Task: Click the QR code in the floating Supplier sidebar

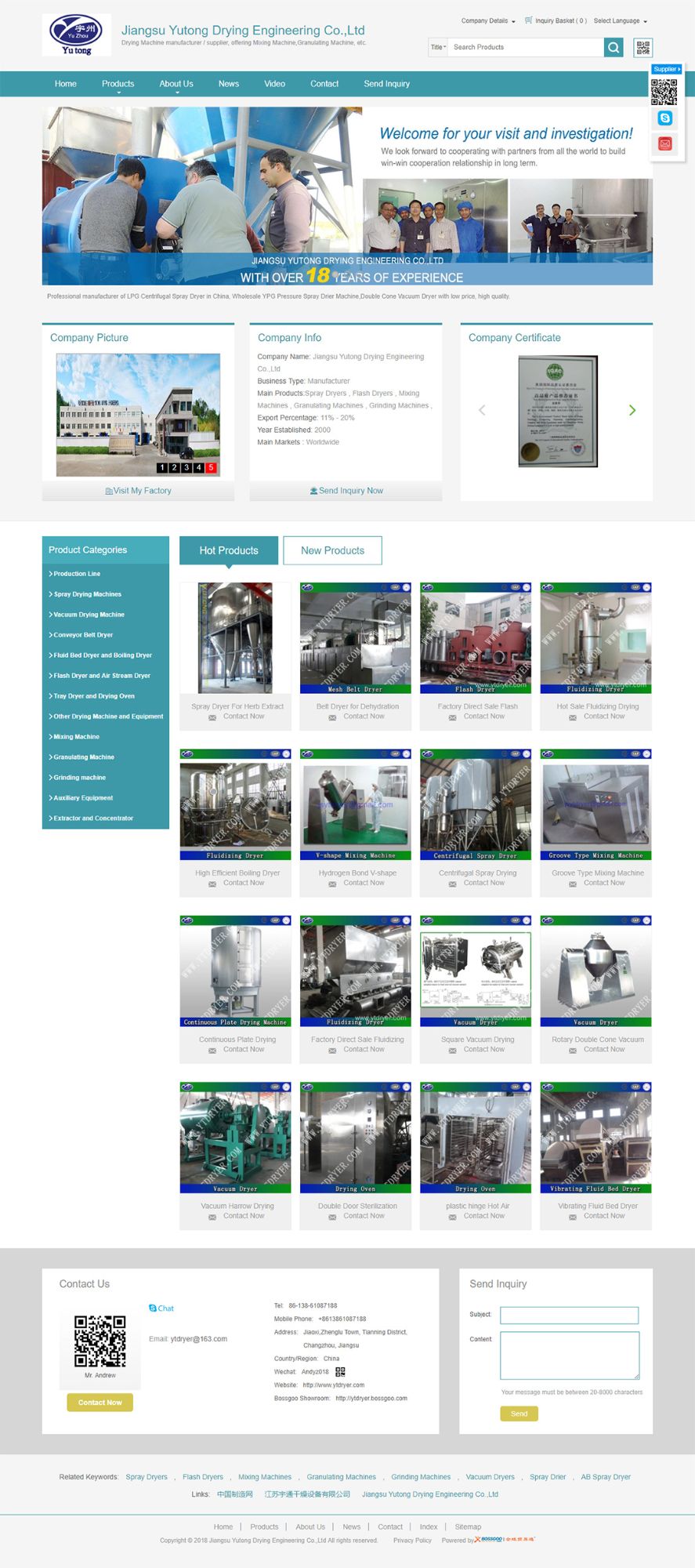Action: (x=664, y=92)
